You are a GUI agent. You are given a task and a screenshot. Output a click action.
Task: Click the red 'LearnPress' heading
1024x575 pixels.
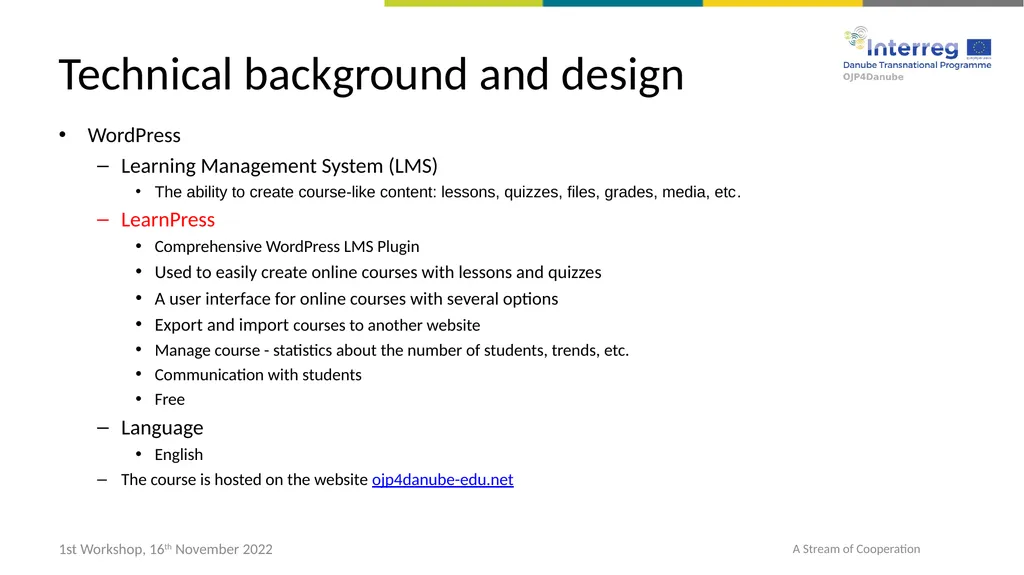(x=168, y=220)
